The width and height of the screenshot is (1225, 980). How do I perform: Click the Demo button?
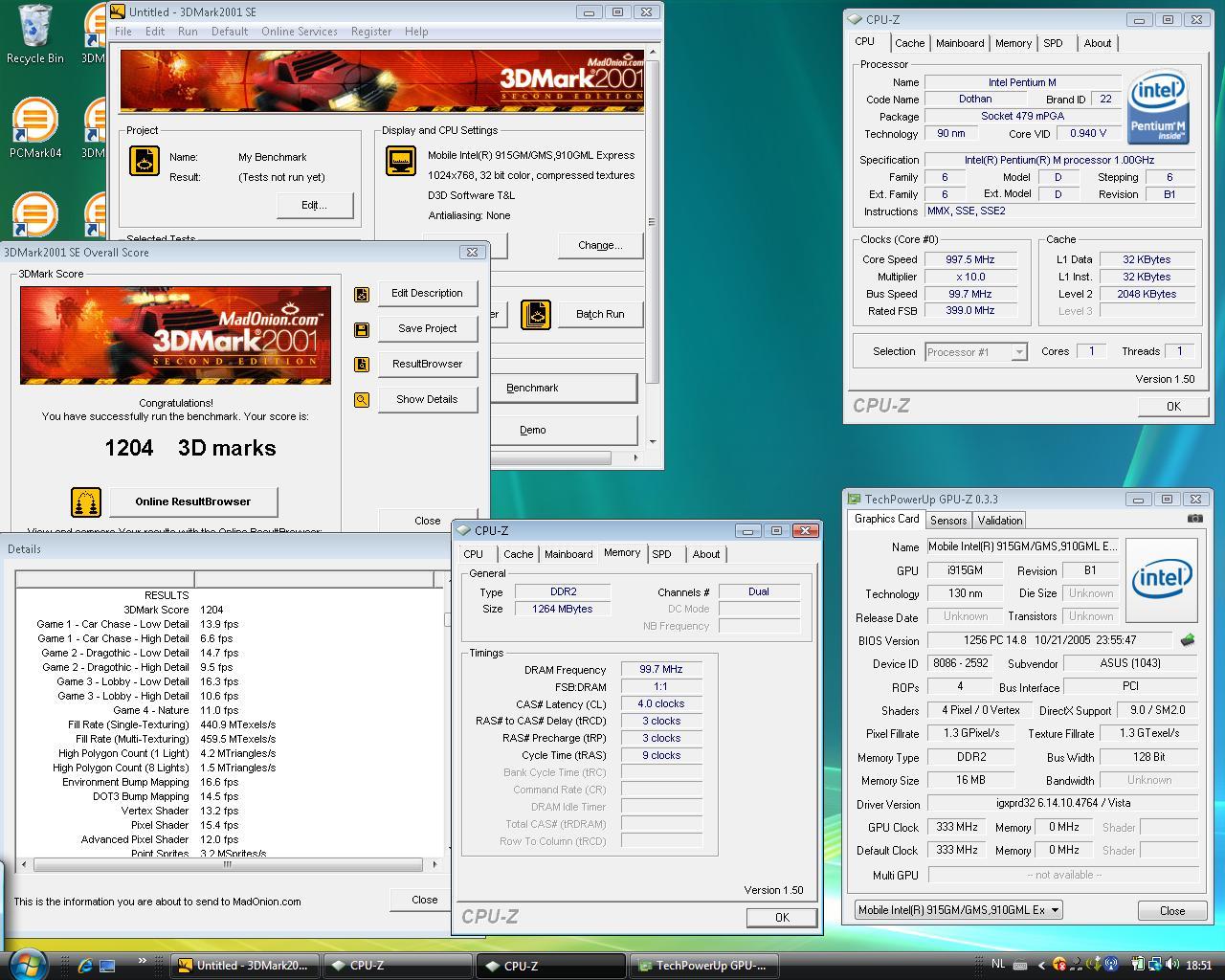pyautogui.click(x=564, y=430)
